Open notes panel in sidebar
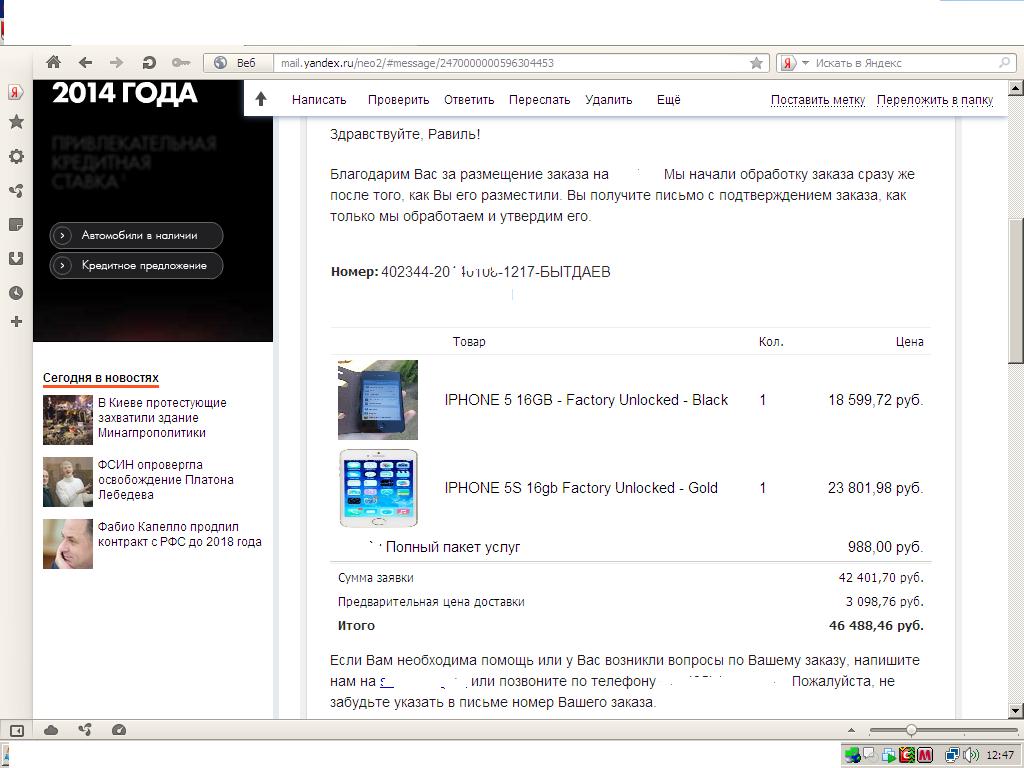Image resolution: width=1024 pixels, height=768 pixels. coord(16,225)
